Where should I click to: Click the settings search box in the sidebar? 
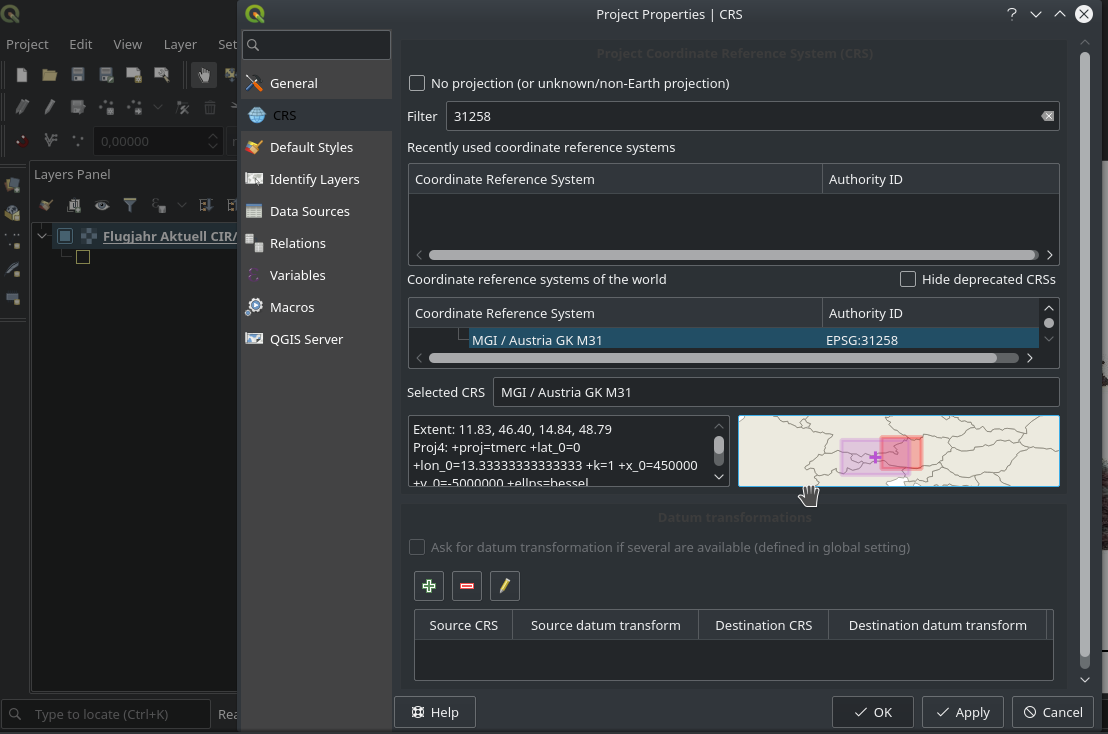pyautogui.click(x=317, y=45)
